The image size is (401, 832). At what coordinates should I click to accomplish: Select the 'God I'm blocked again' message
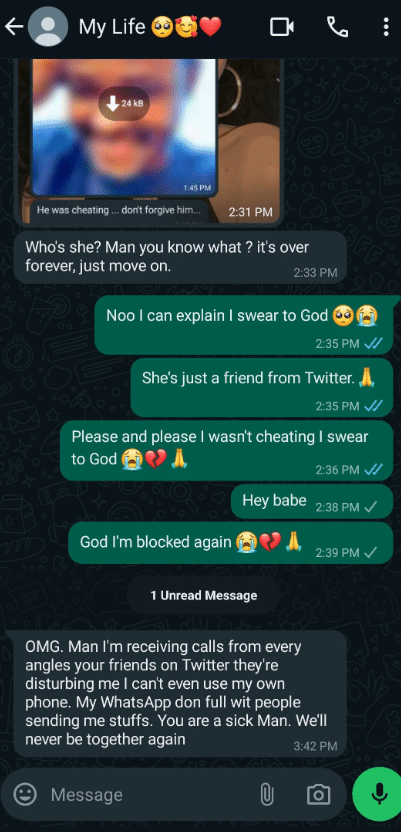pyautogui.click(x=231, y=543)
